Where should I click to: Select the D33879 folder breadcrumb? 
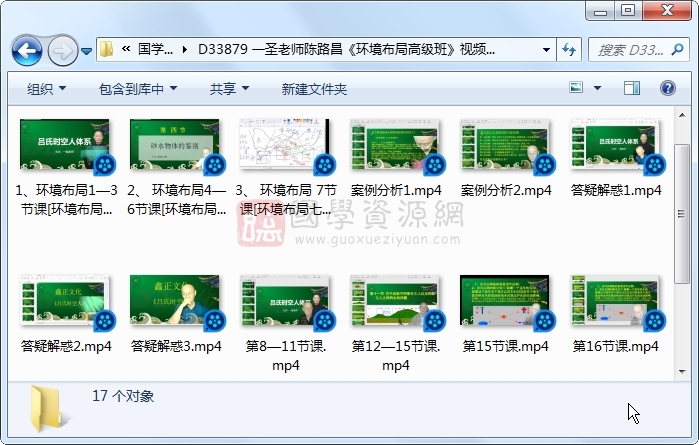pos(346,49)
